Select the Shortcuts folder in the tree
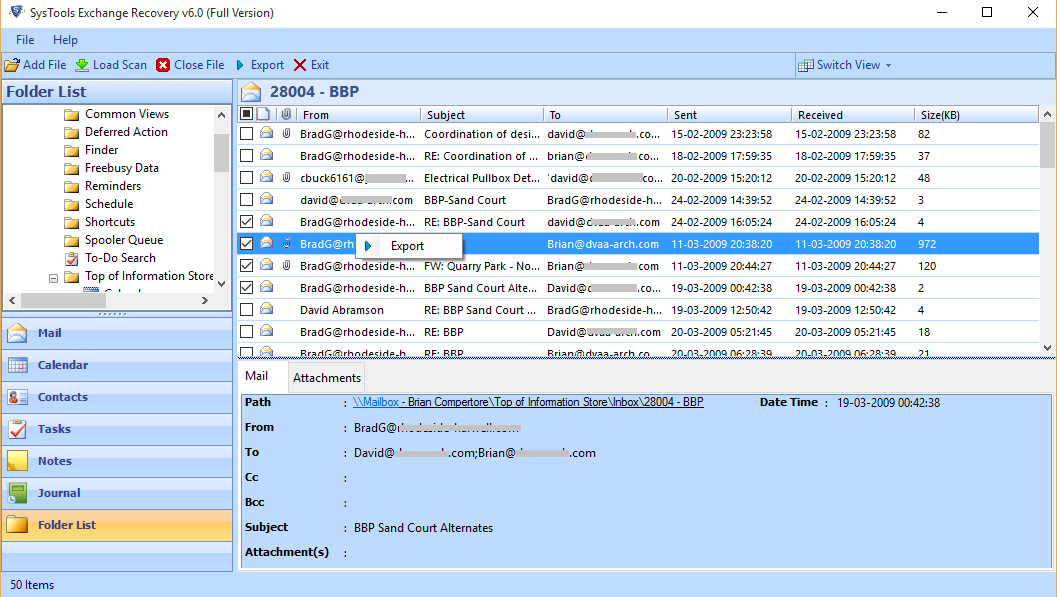Viewport: 1057px width, 597px height. coord(109,222)
